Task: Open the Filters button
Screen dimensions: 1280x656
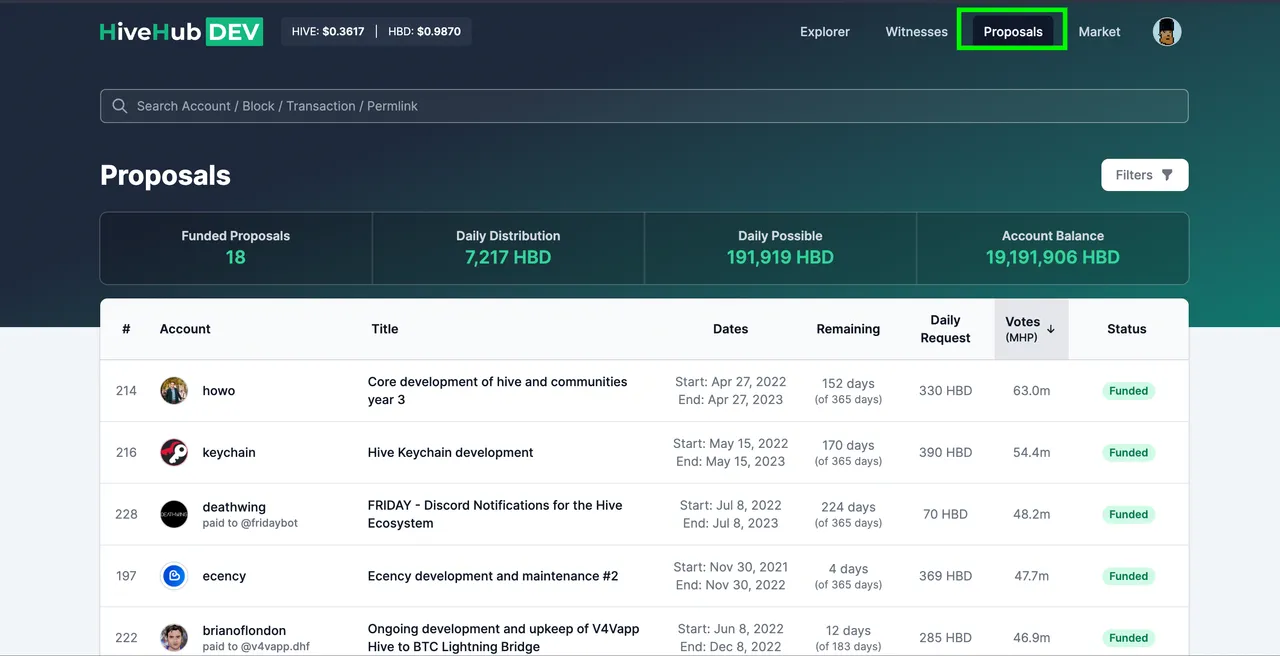Action: point(1145,175)
